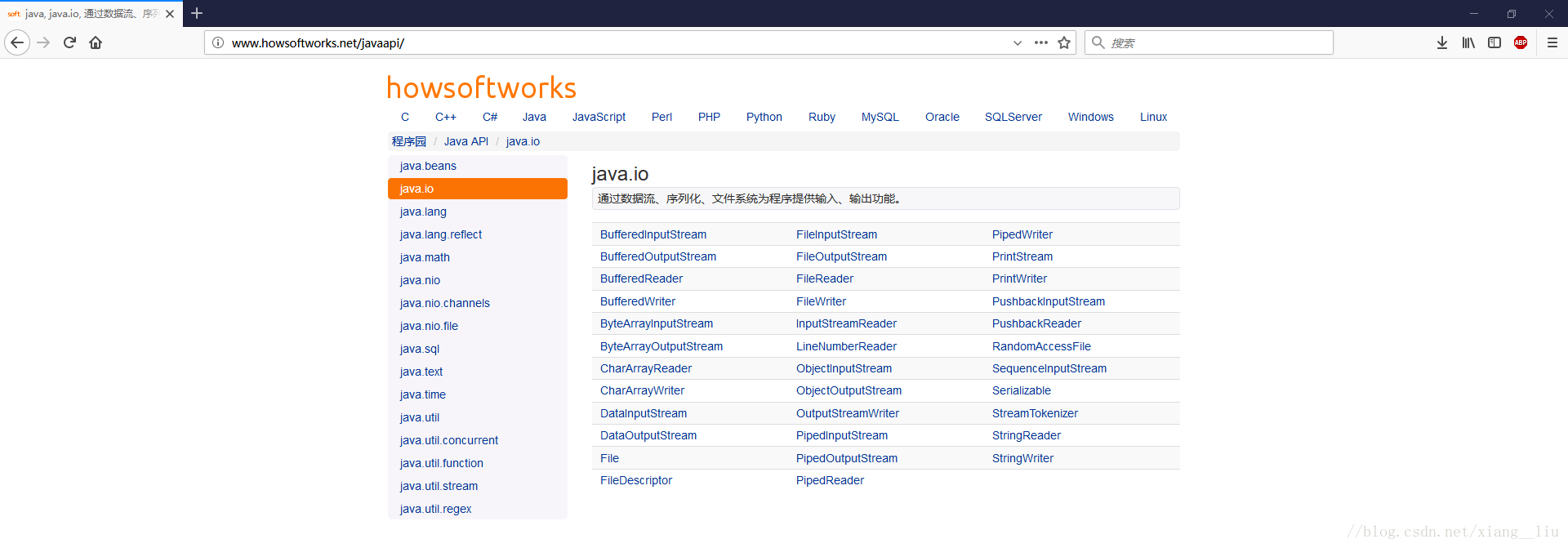Open the BufferedReader class link

click(641, 278)
